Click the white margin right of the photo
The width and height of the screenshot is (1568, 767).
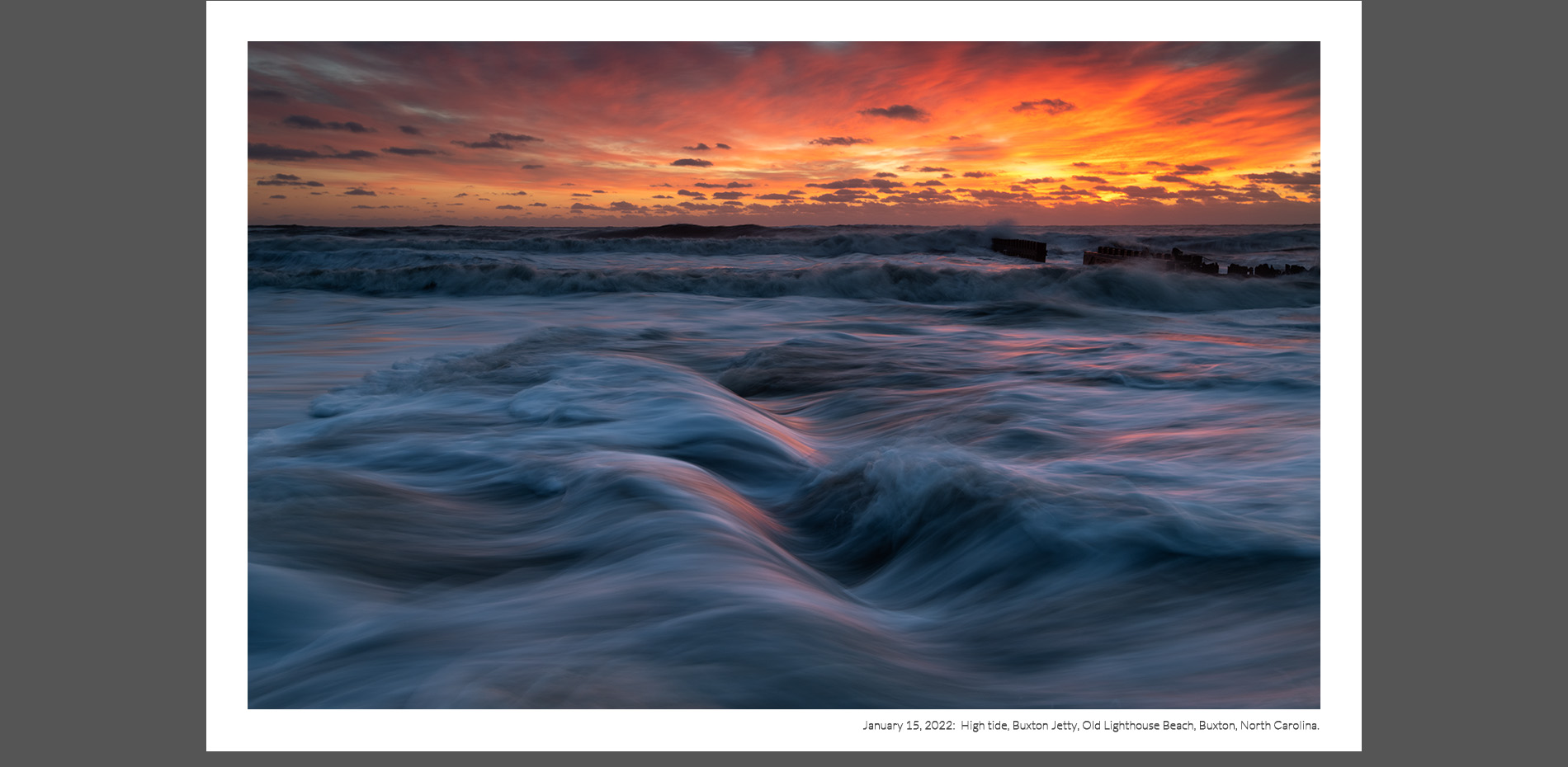point(1340,375)
